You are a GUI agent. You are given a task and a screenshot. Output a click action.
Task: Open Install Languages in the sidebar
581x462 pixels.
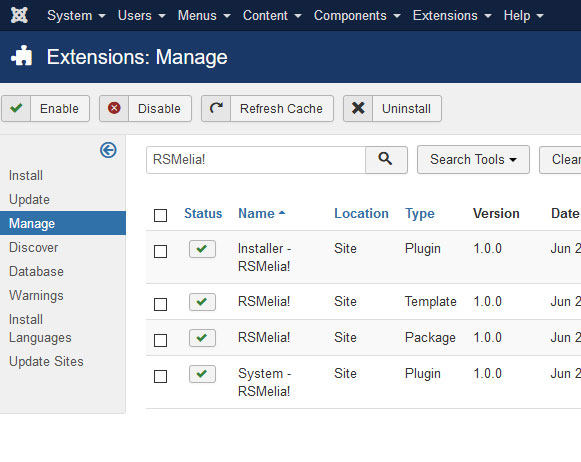40,329
